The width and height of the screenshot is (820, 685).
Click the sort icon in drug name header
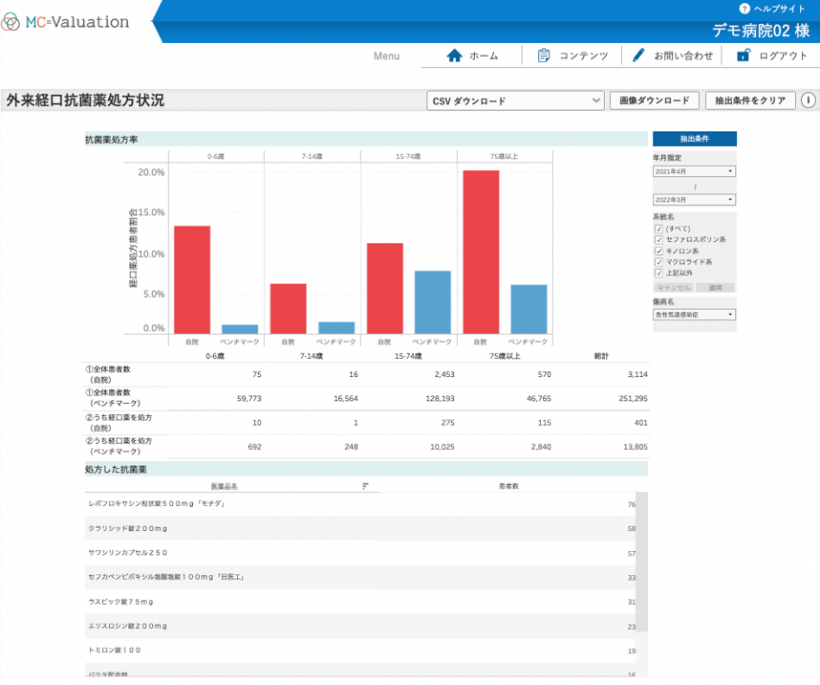point(365,485)
